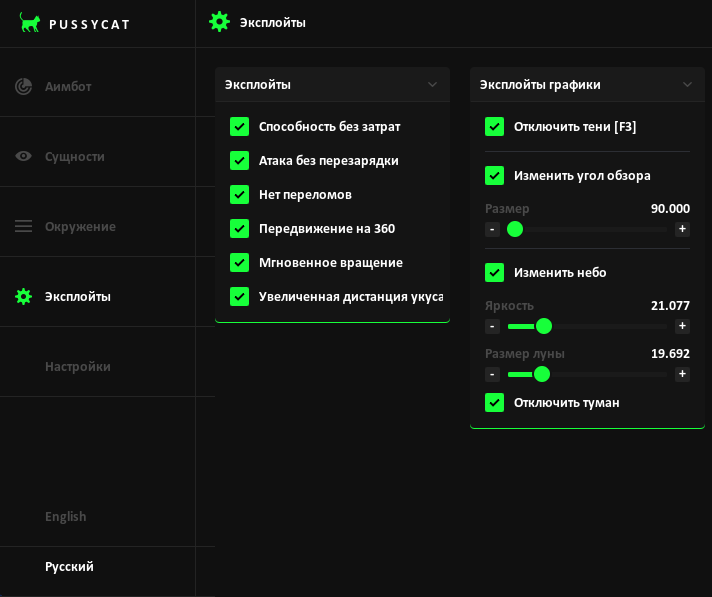Image resolution: width=712 pixels, height=597 pixels.
Task: Click the header gear icon beside Эксплойты
Action: [219, 22]
